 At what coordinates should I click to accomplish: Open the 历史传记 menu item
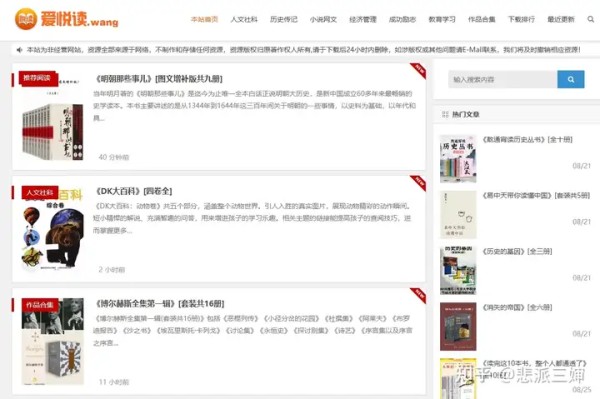(x=284, y=19)
